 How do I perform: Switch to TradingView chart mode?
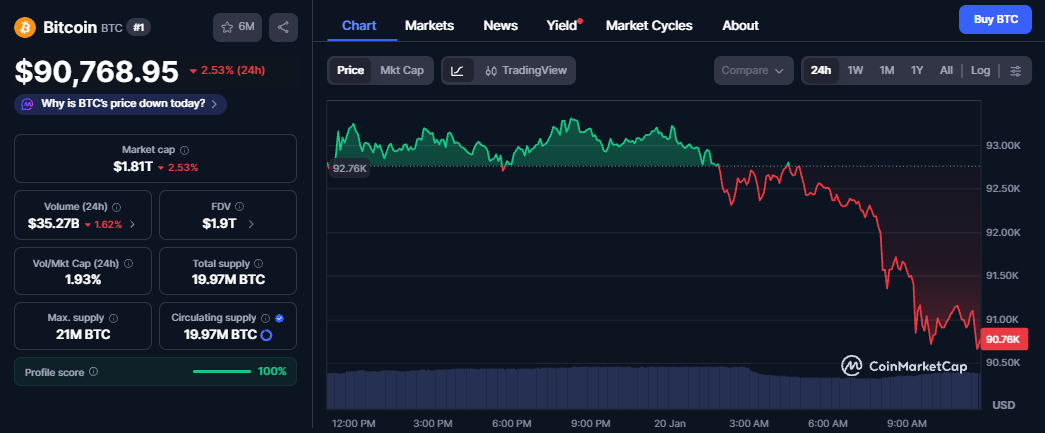click(x=525, y=71)
